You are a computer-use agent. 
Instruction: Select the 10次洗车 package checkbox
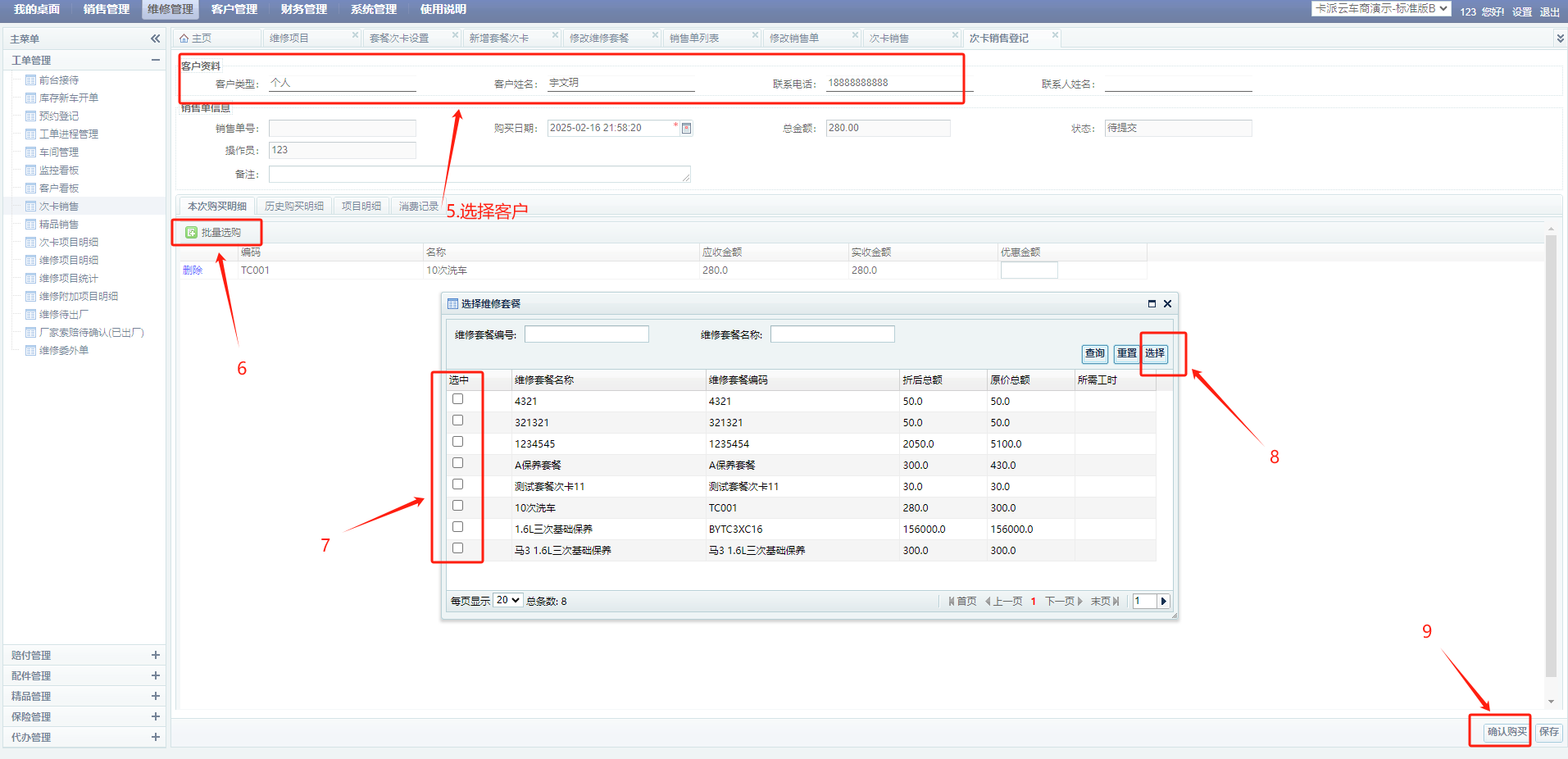click(x=457, y=506)
